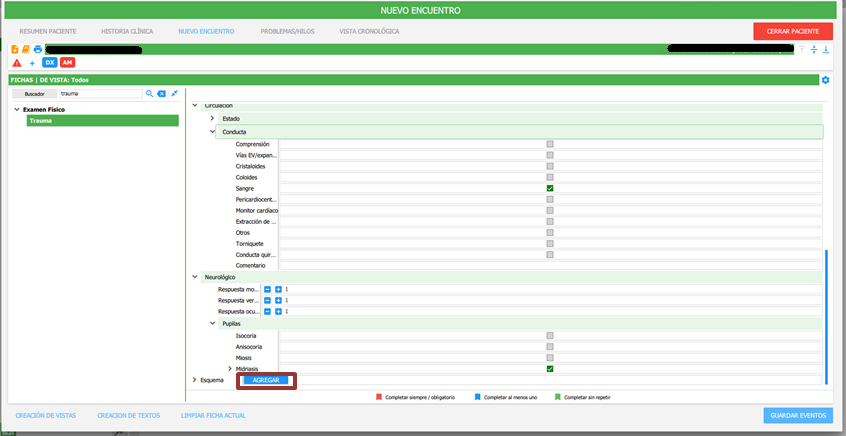The image size is (846, 436).
Task: Click into the Buscador search field
Action: tap(100, 93)
